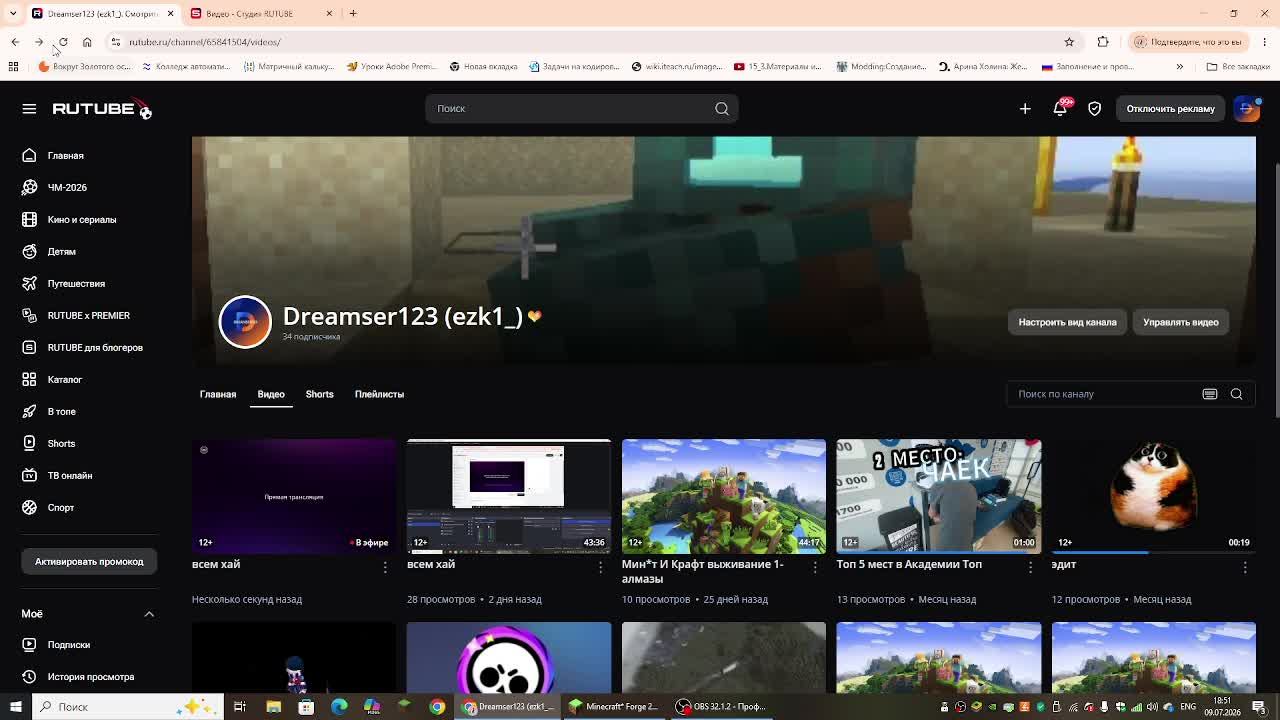
Task: Click the channel search magnifier icon
Action: (1237, 394)
